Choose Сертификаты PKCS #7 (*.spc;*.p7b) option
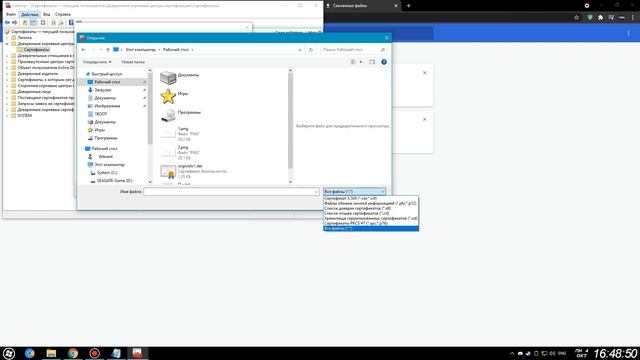The width and height of the screenshot is (640, 360). (x=371, y=223)
